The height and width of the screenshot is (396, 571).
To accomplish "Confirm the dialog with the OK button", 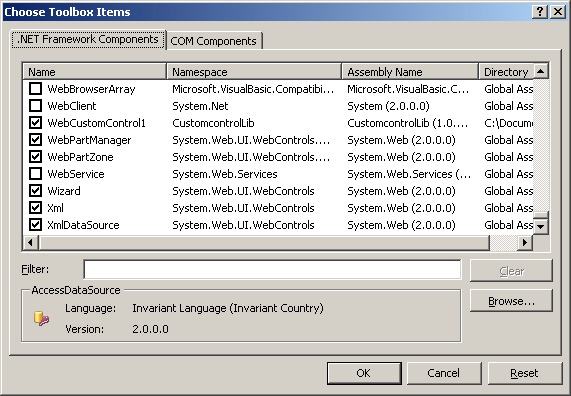I will [364, 373].
